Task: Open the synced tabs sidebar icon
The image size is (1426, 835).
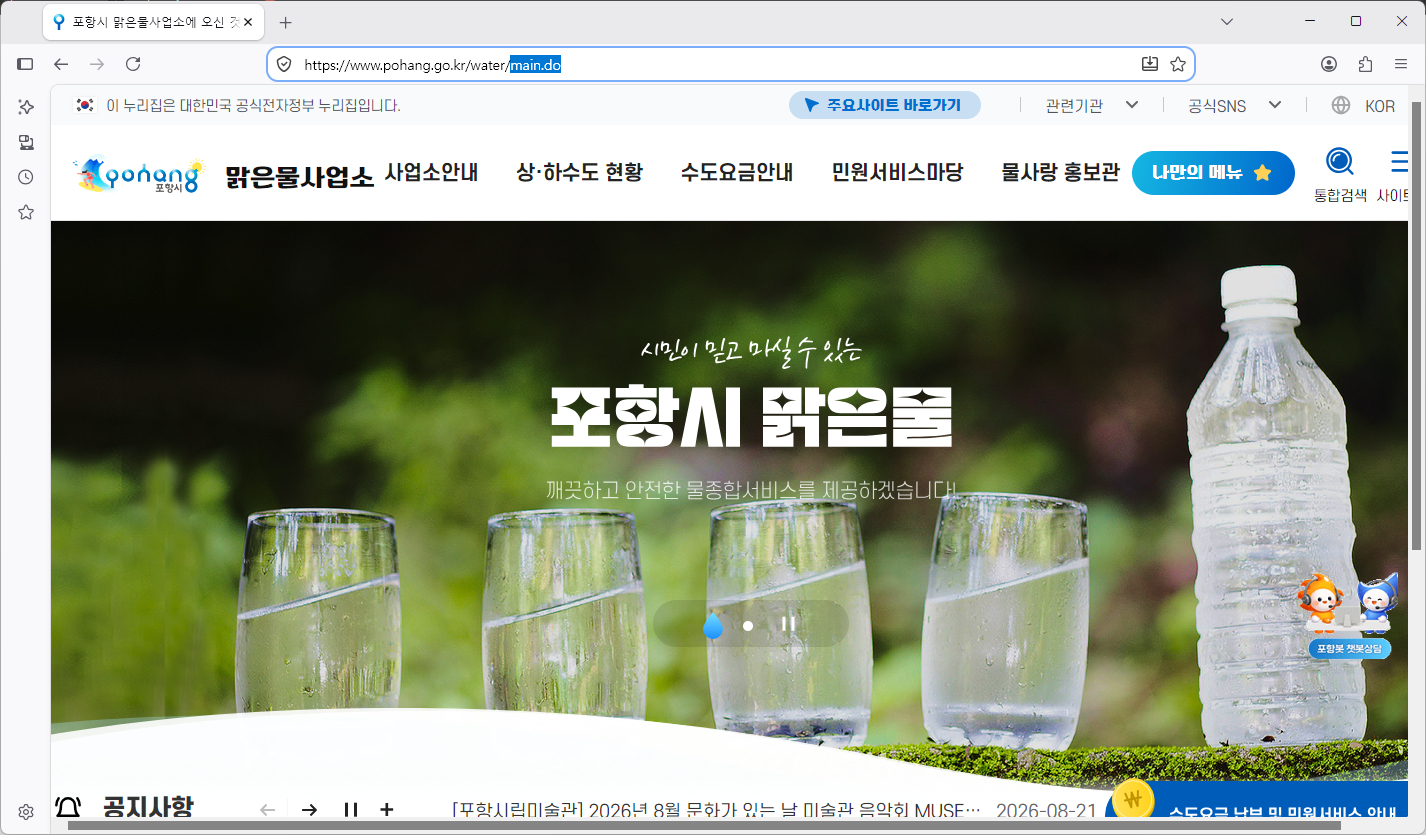Action: (26, 142)
